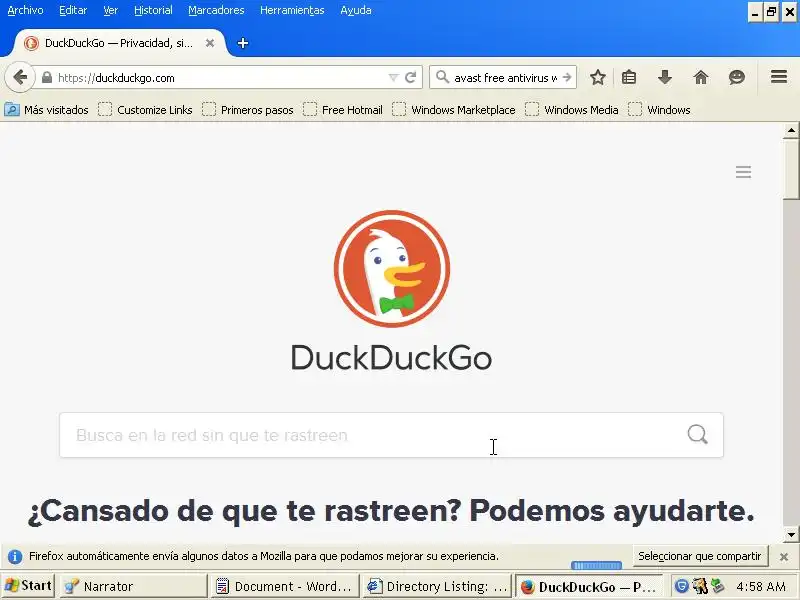Click scrollbar up arrow

(791, 131)
